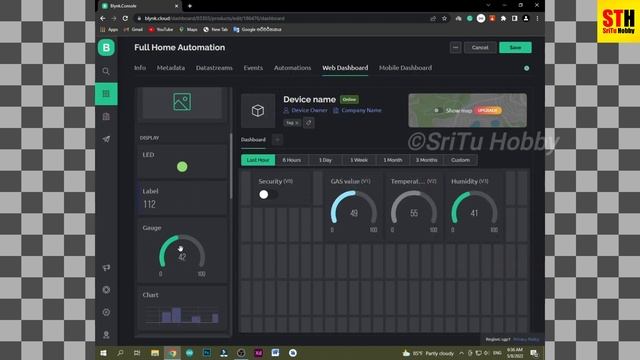
Task: Click the share page icon in address bar
Action: point(433,18)
